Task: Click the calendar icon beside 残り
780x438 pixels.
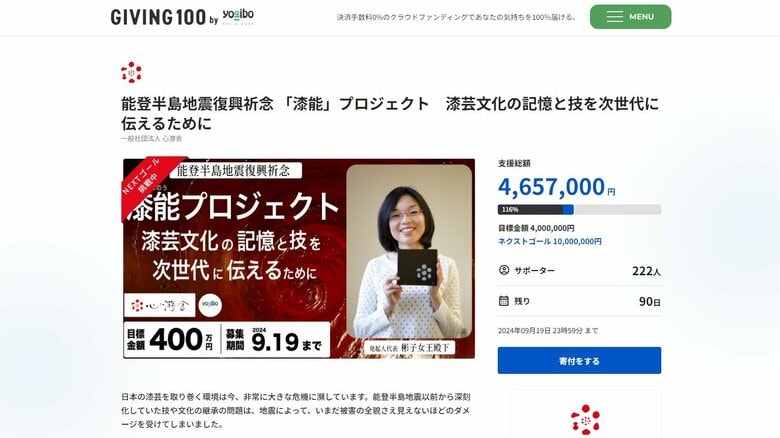Action: click(x=503, y=301)
